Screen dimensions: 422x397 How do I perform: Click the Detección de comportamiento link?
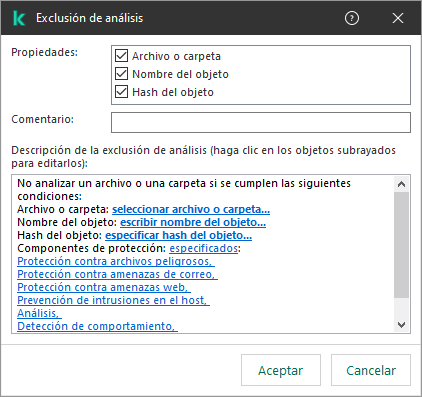pos(97,326)
